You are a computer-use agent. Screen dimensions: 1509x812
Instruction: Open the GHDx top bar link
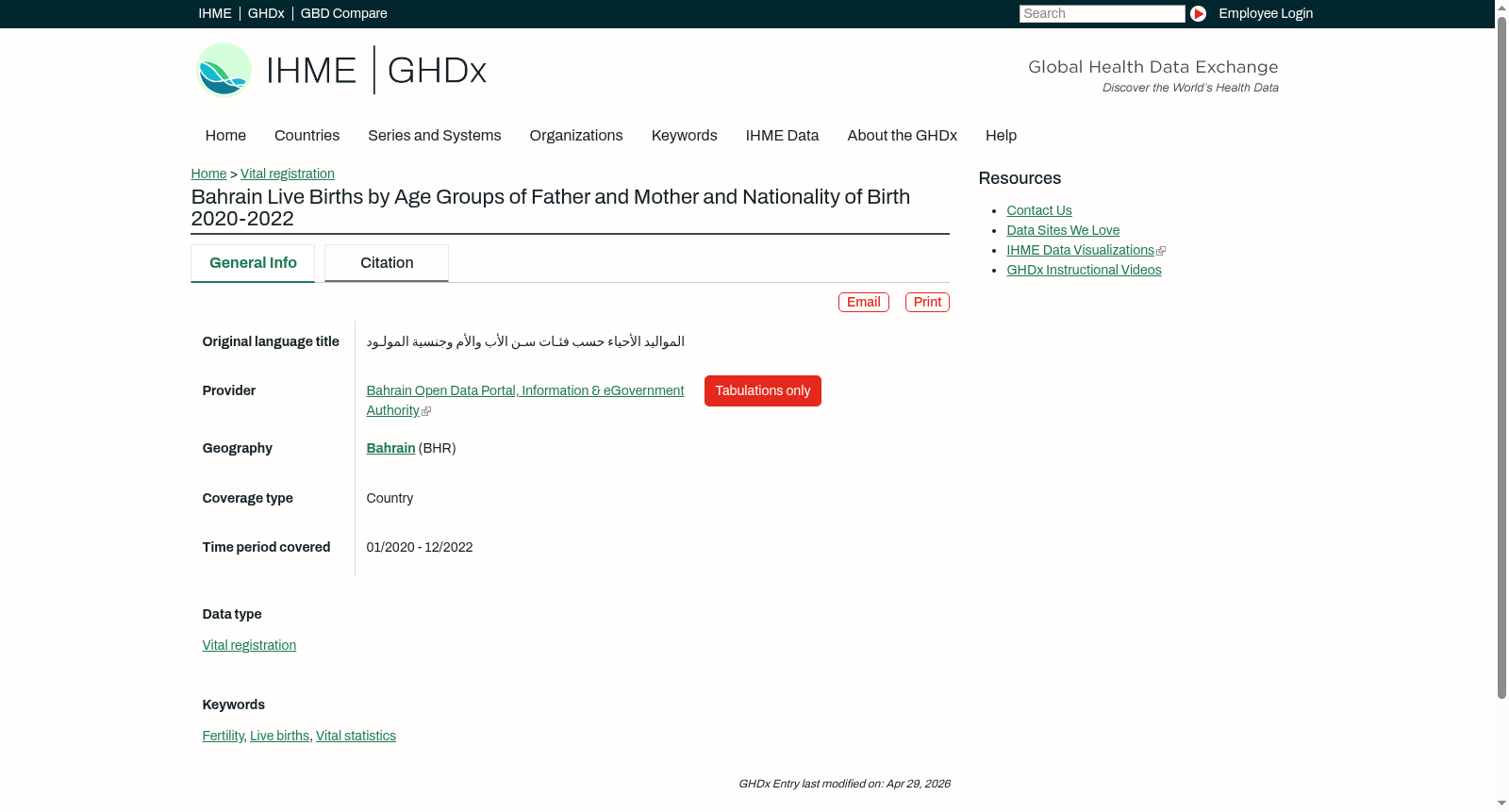tap(266, 13)
